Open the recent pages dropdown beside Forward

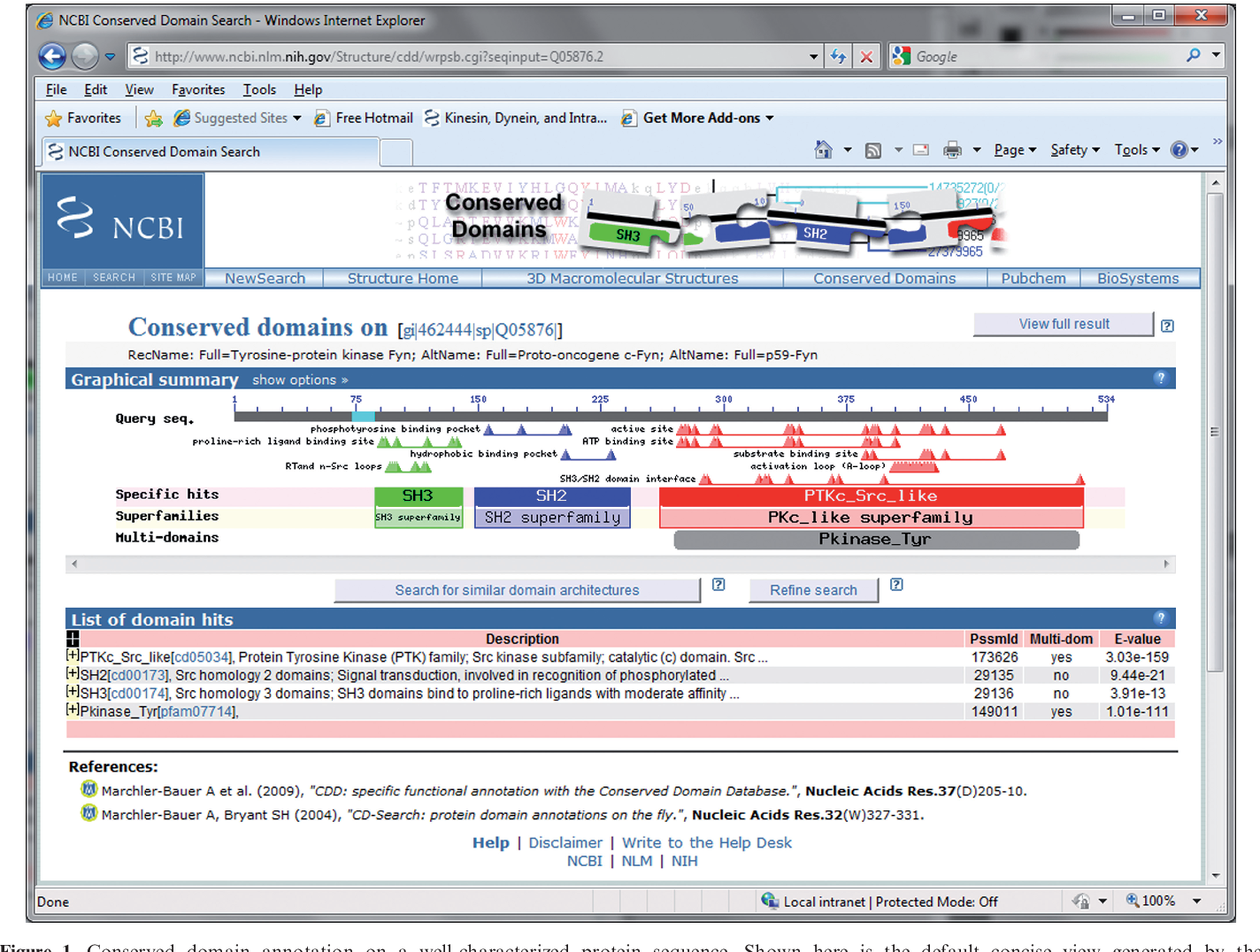click(x=110, y=57)
